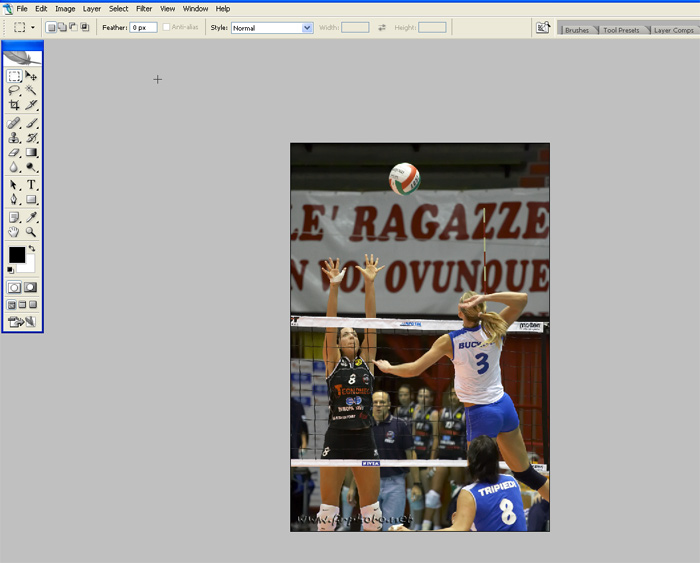Select the Move tool
700x563 pixels.
tap(31, 76)
